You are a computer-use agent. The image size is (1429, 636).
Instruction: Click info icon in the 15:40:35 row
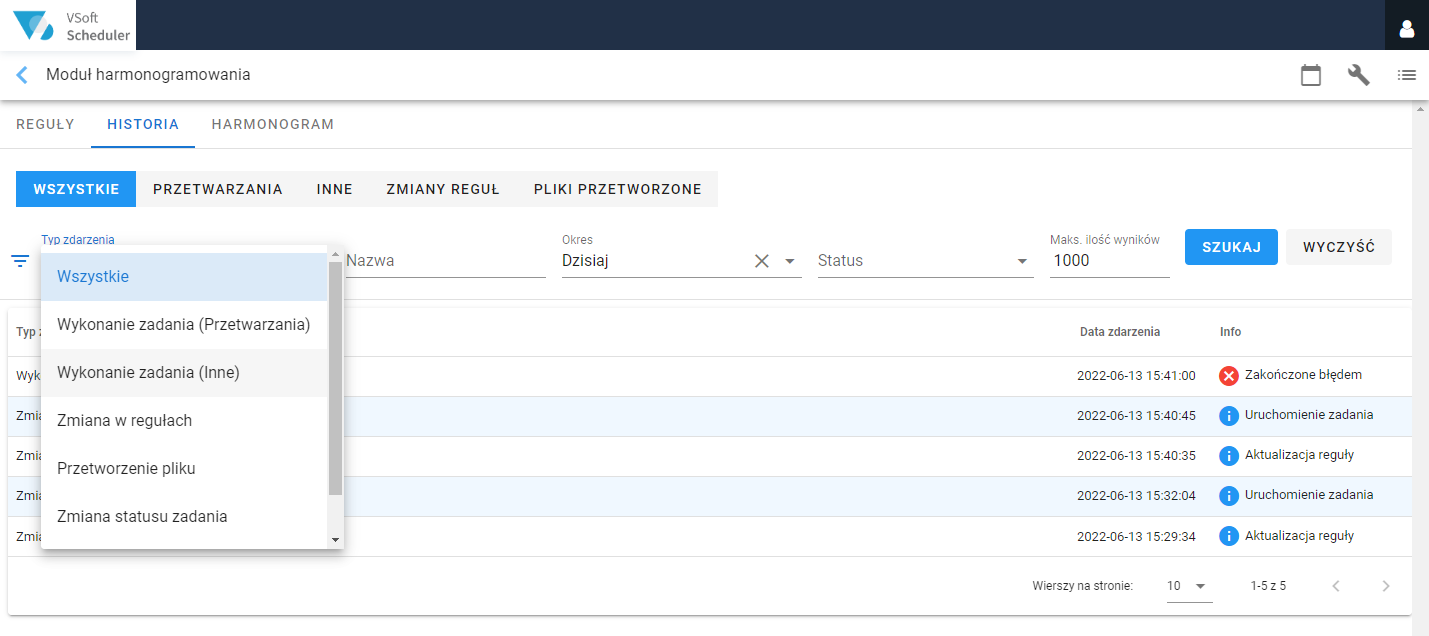coord(1229,456)
